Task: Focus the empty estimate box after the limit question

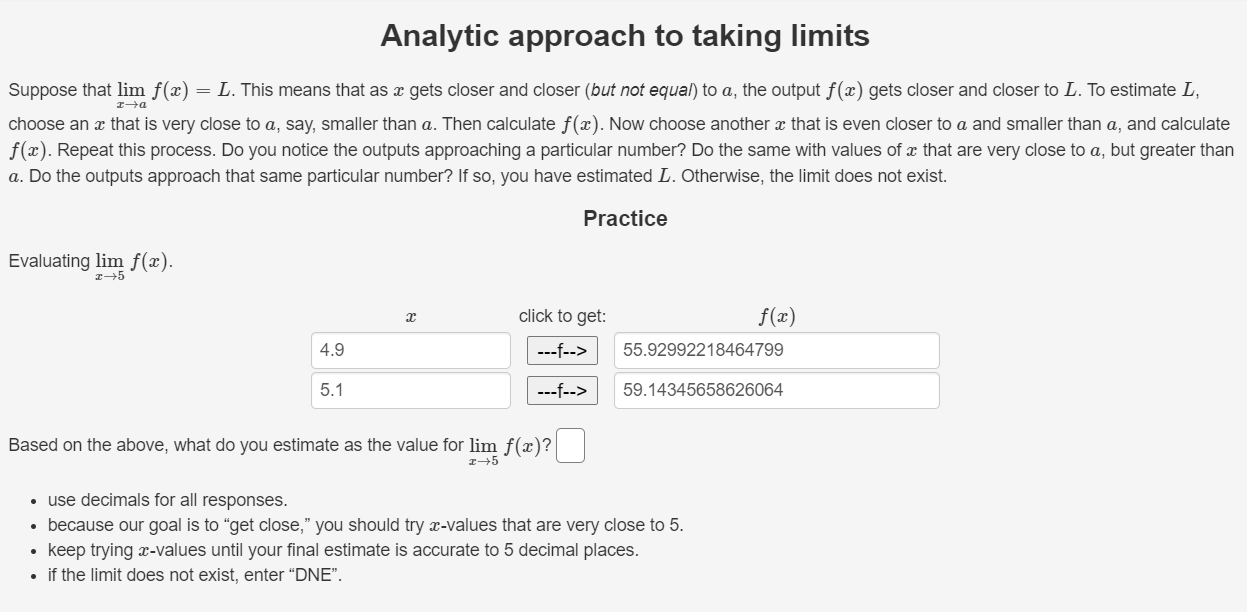Action: point(569,444)
